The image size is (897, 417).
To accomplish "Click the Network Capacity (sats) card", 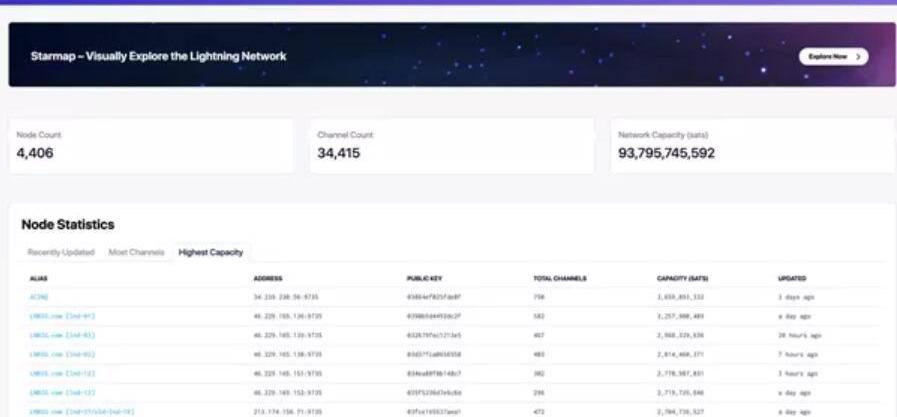I will click(x=752, y=146).
